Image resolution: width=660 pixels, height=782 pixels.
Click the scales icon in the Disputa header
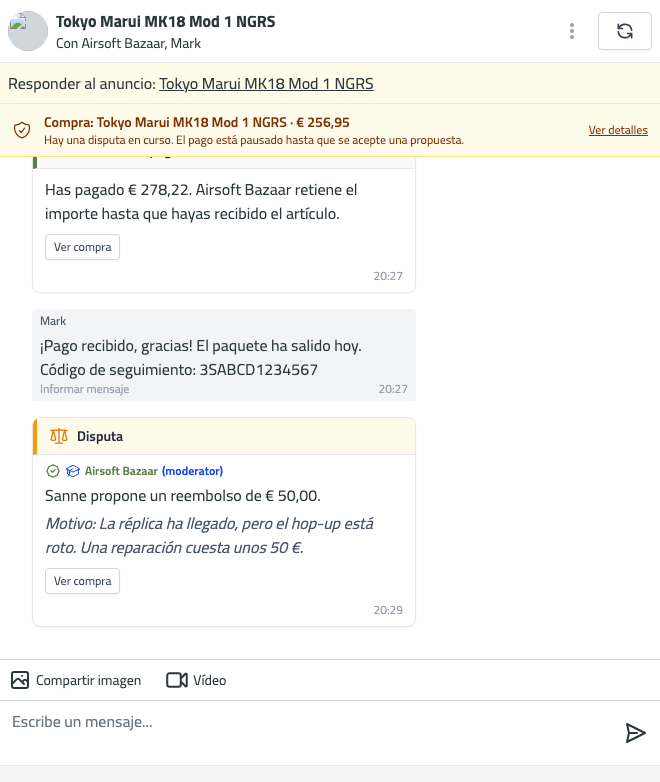(x=59, y=436)
